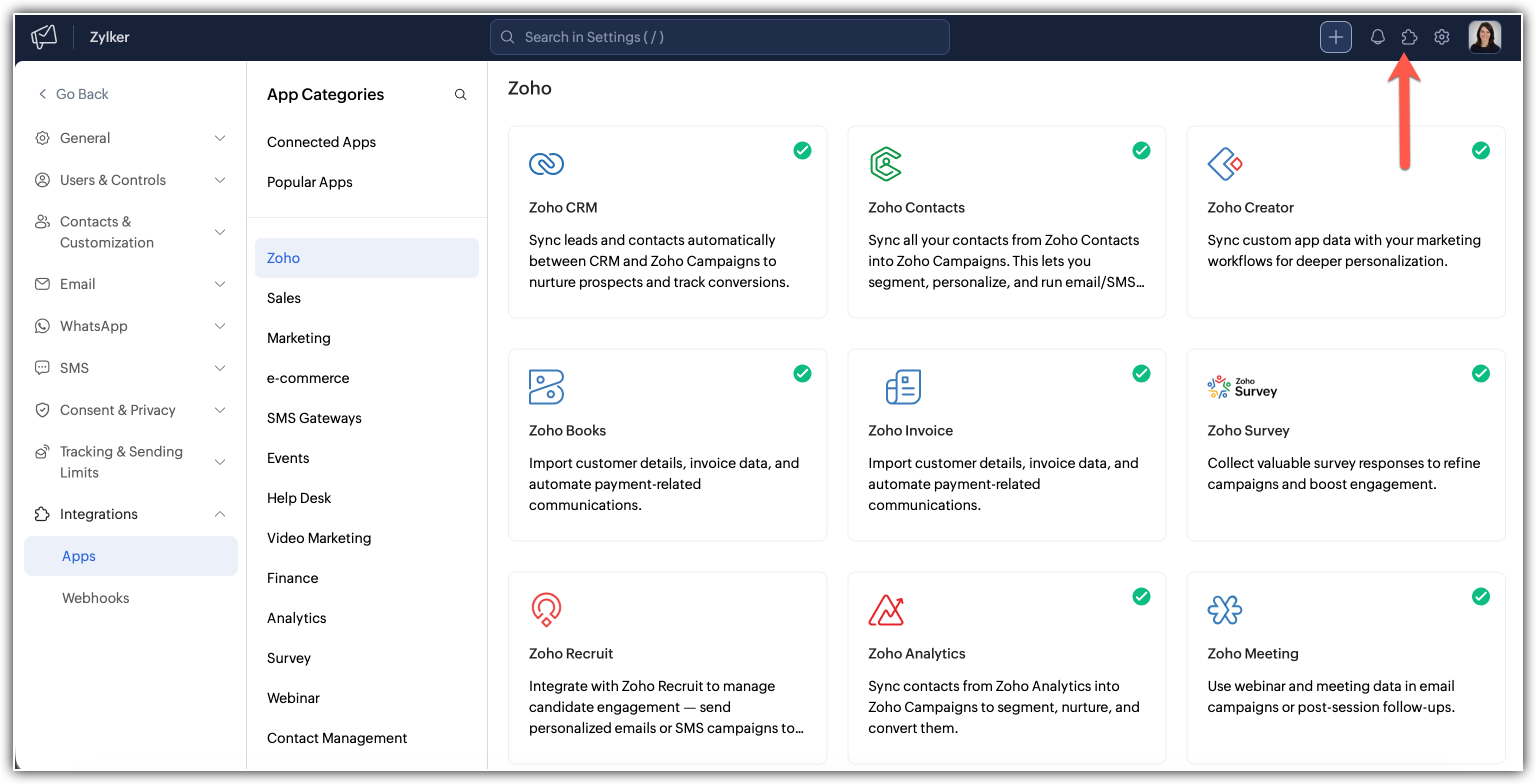Open the Zoho Recruit integration title
1536x784 pixels.
coord(570,653)
